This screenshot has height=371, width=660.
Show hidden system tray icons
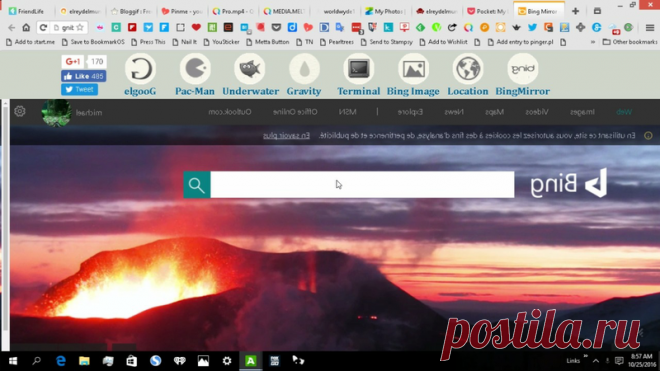point(596,360)
